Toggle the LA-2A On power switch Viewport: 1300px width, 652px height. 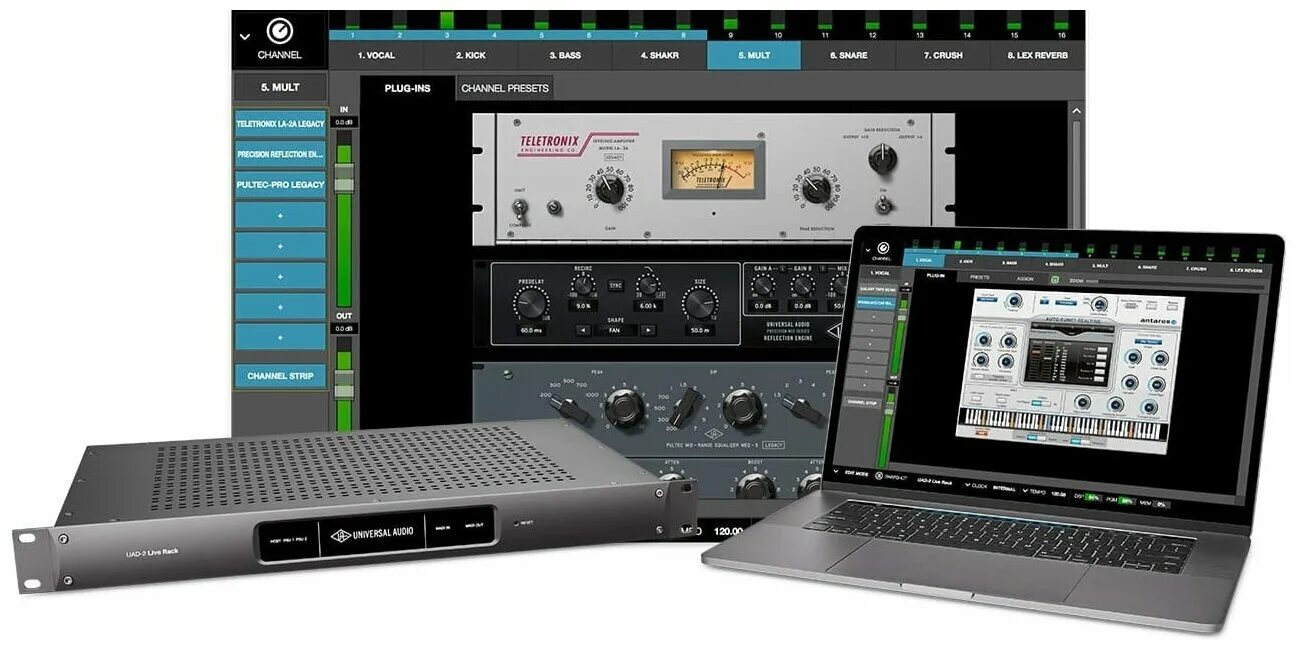point(883,205)
